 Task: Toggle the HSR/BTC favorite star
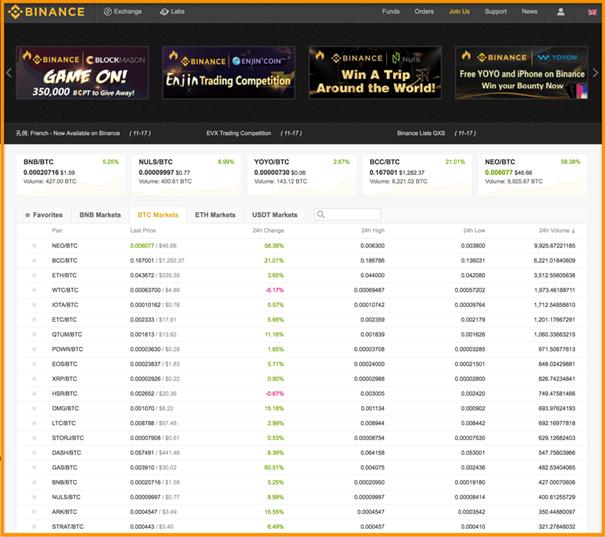click(34, 393)
